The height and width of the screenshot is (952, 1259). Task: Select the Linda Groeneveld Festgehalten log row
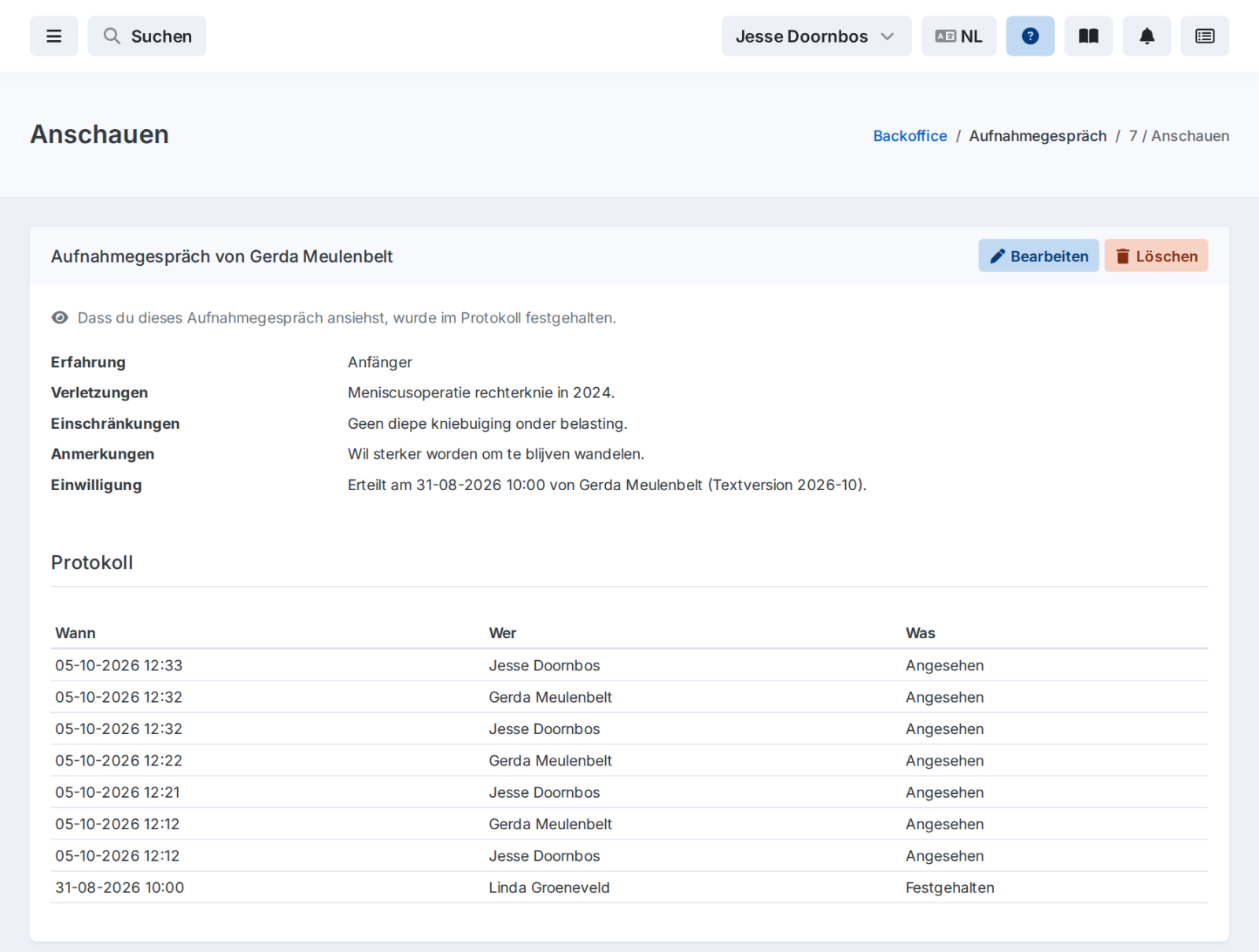click(x=629, y=887)
